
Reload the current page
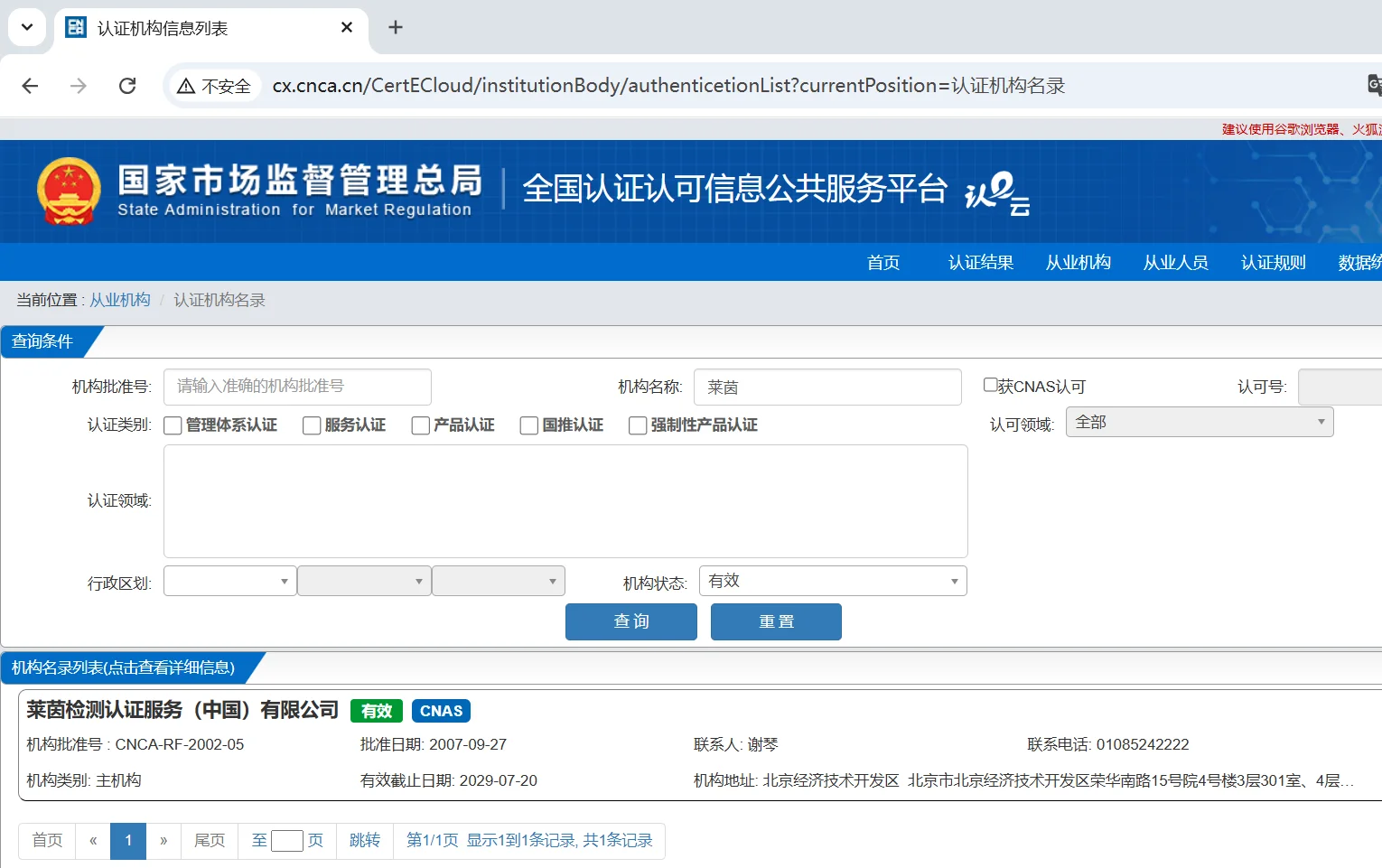(127, 85)
